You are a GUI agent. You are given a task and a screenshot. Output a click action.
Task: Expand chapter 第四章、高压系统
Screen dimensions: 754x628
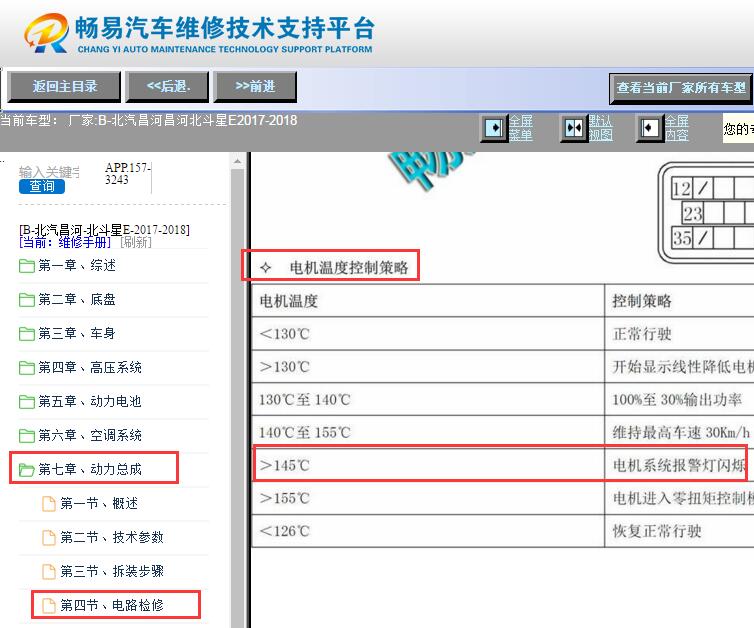(90, 367)
